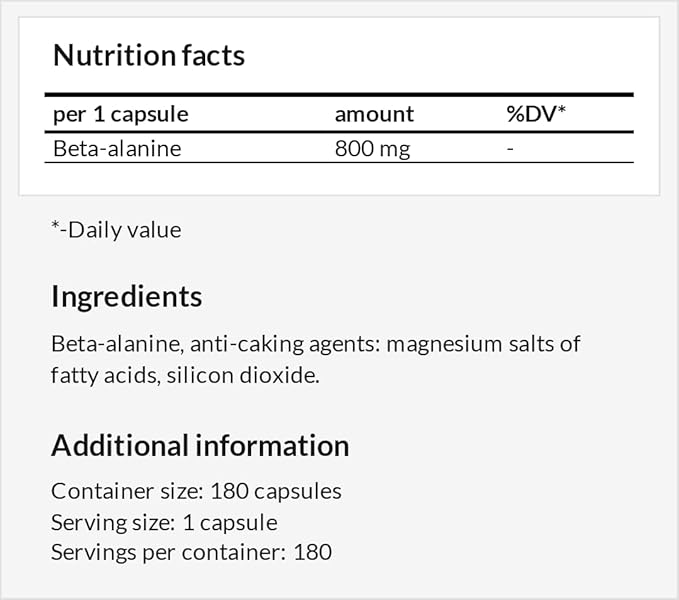The height and width of the screenshot is (600, 679).
Task: Select the "Container size: 180 capsules" line
Action: [196, 491]
